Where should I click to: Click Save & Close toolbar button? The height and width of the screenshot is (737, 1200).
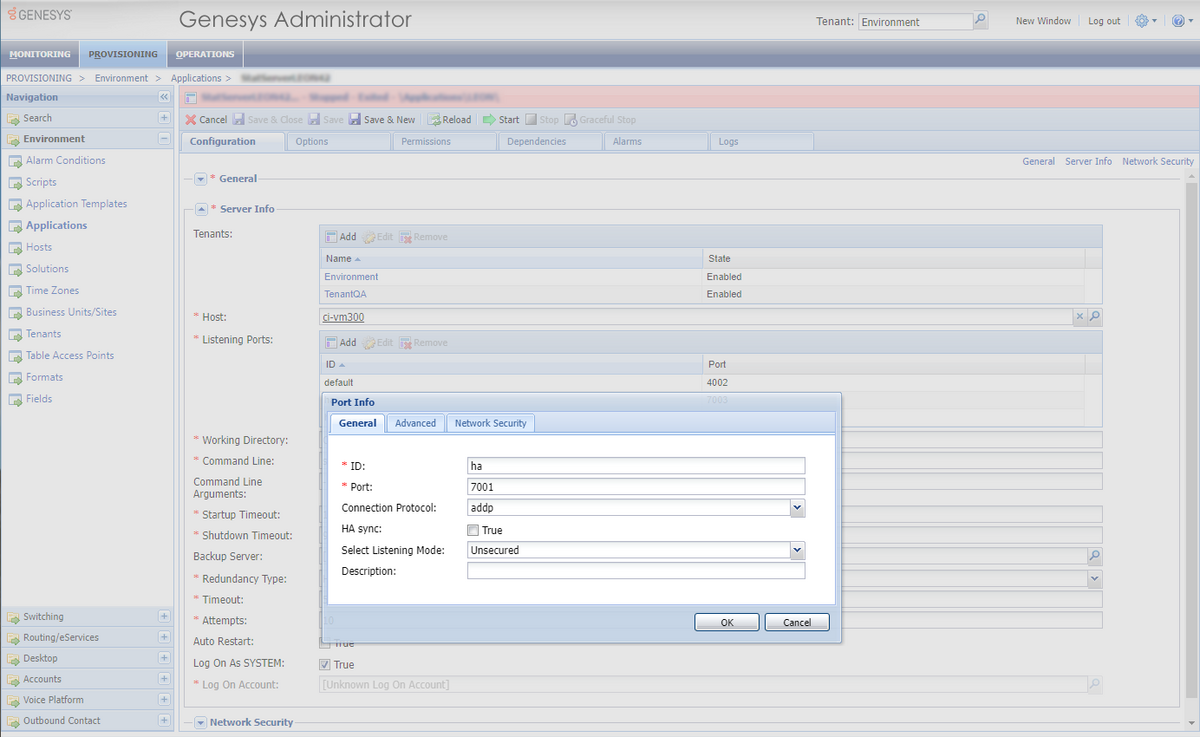(268, 120)
